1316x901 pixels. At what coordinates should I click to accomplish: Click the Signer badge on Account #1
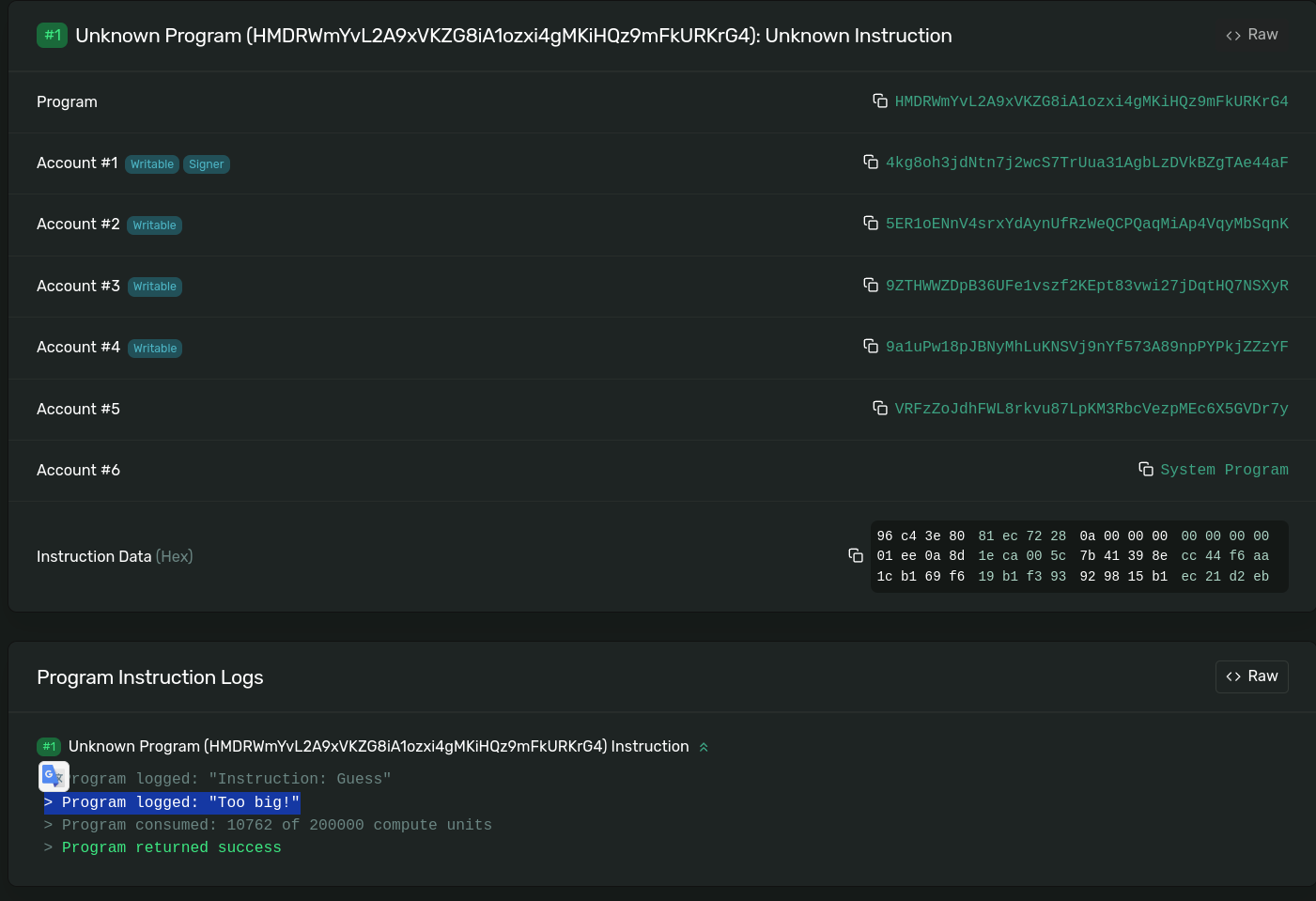point(207,163)
